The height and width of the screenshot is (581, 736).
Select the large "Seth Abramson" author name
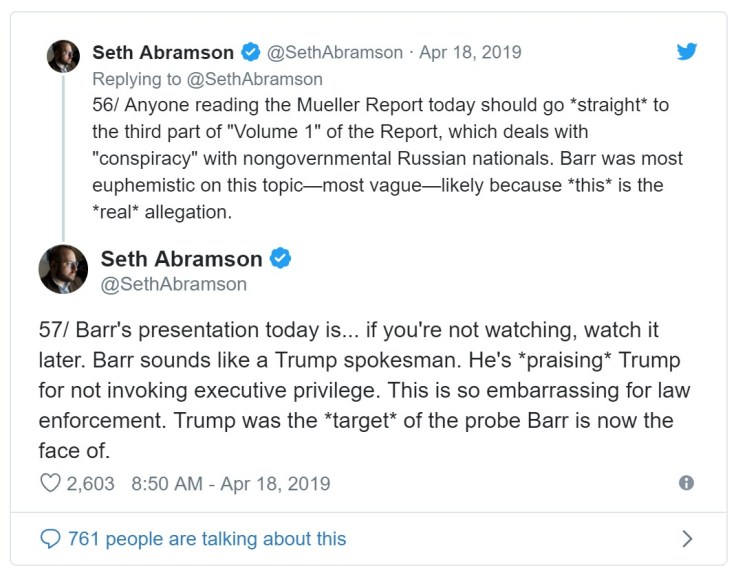181,259
